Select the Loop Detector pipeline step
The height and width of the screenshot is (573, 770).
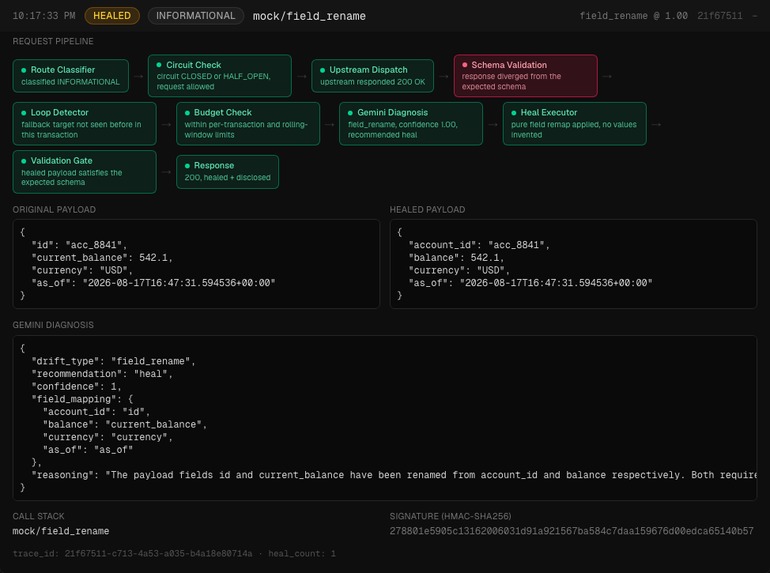click(84, 124)
